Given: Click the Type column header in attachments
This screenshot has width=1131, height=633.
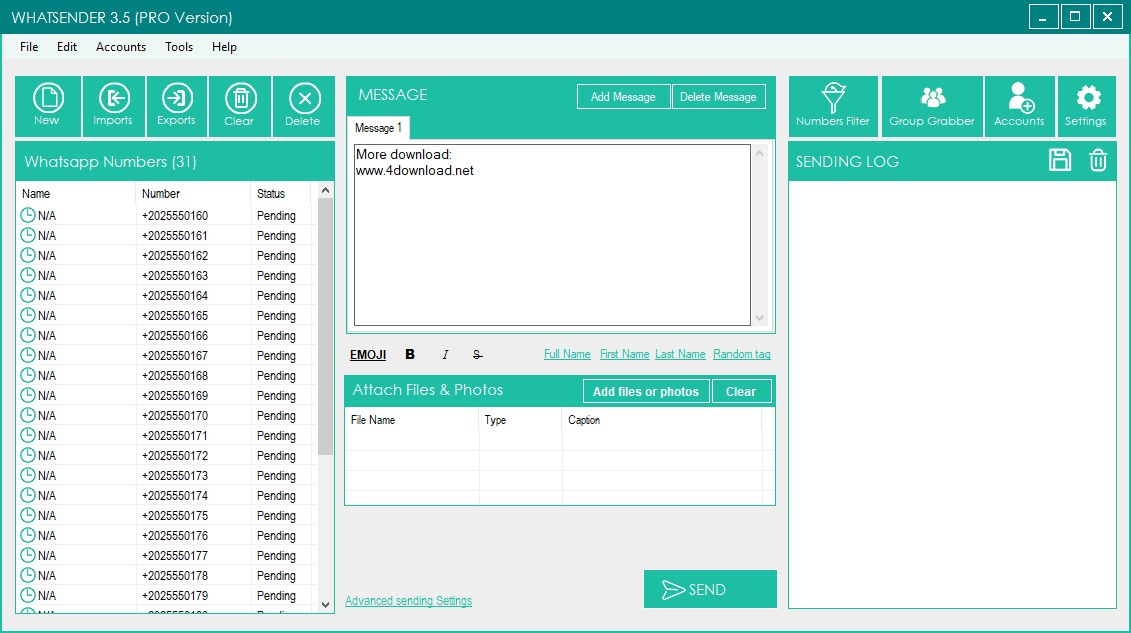Looking at the screenshot, I should tap(520, 420).
